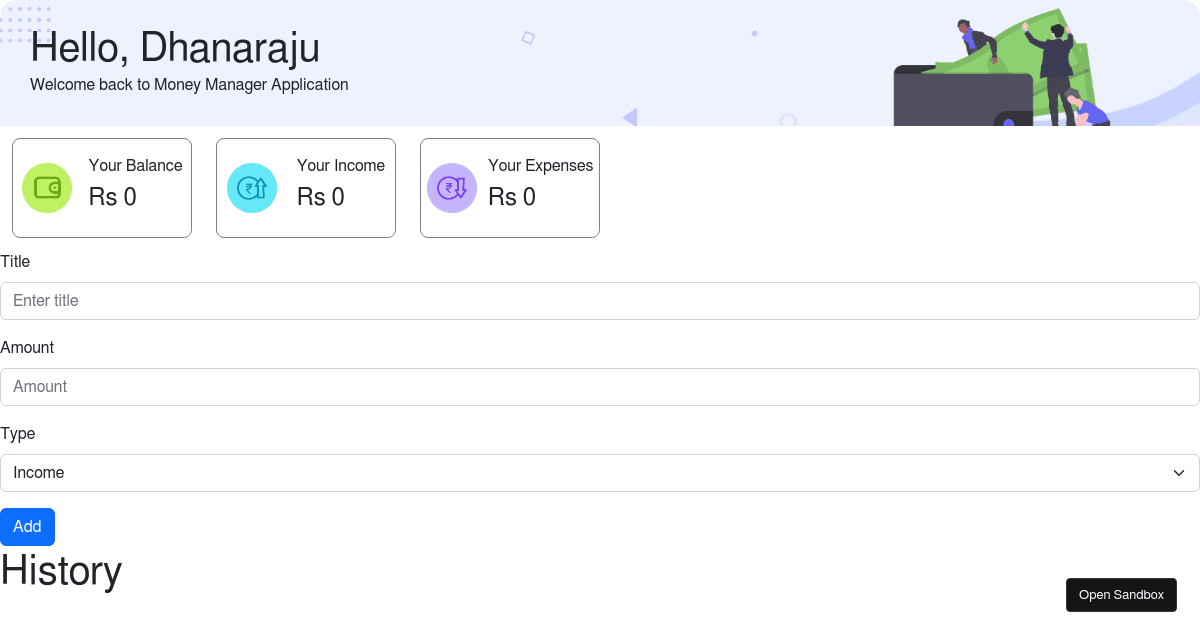Click the purple rupee expenses icon
Image resolution: width=1200 pixels, height=630 pixels.
452,188
